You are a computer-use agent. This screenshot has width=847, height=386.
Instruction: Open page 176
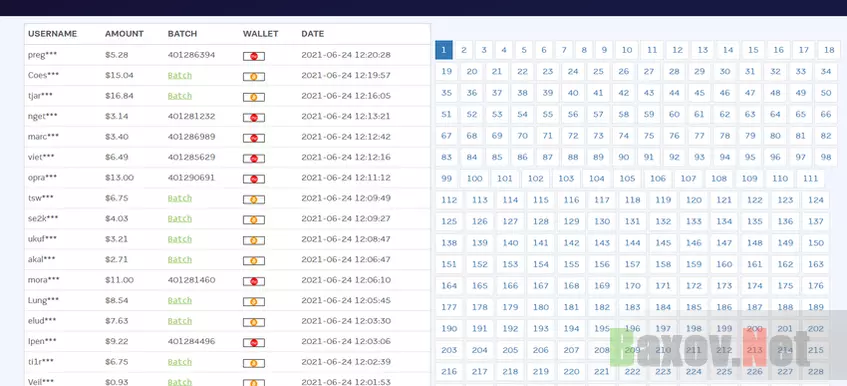[816, 286]
